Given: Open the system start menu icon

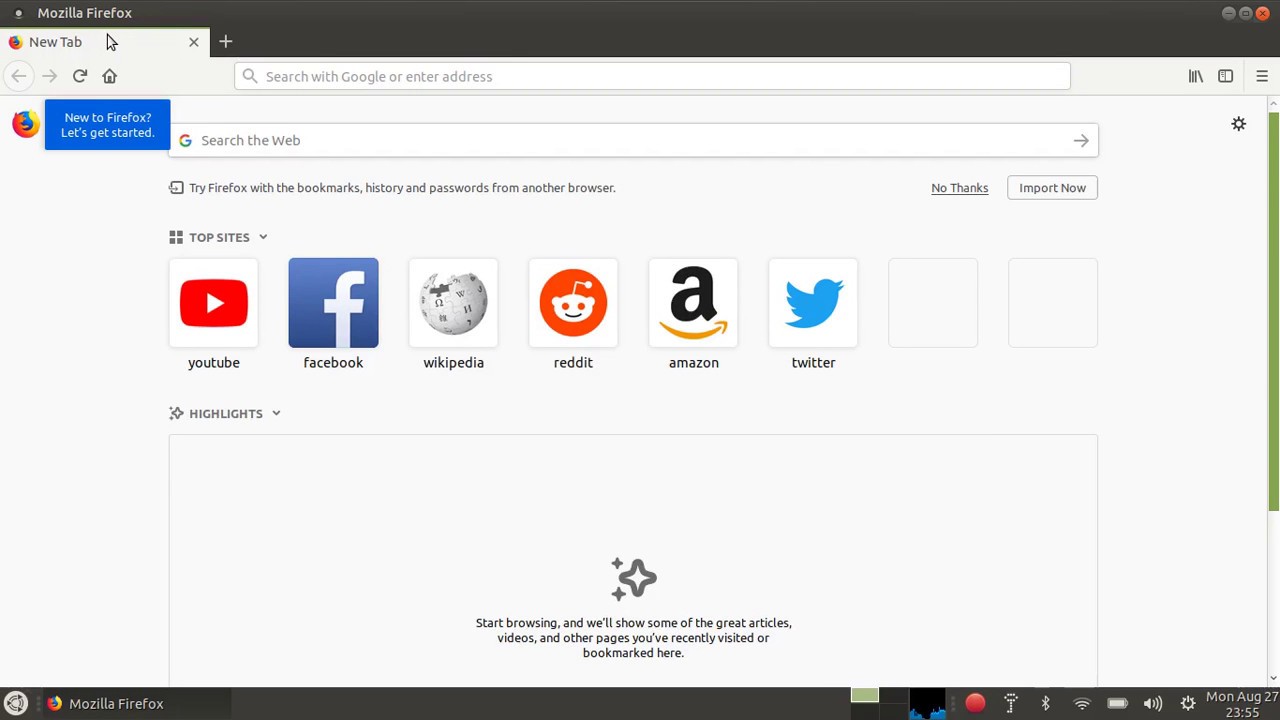Looking at the screenshot, I should (x=15, y=703).
